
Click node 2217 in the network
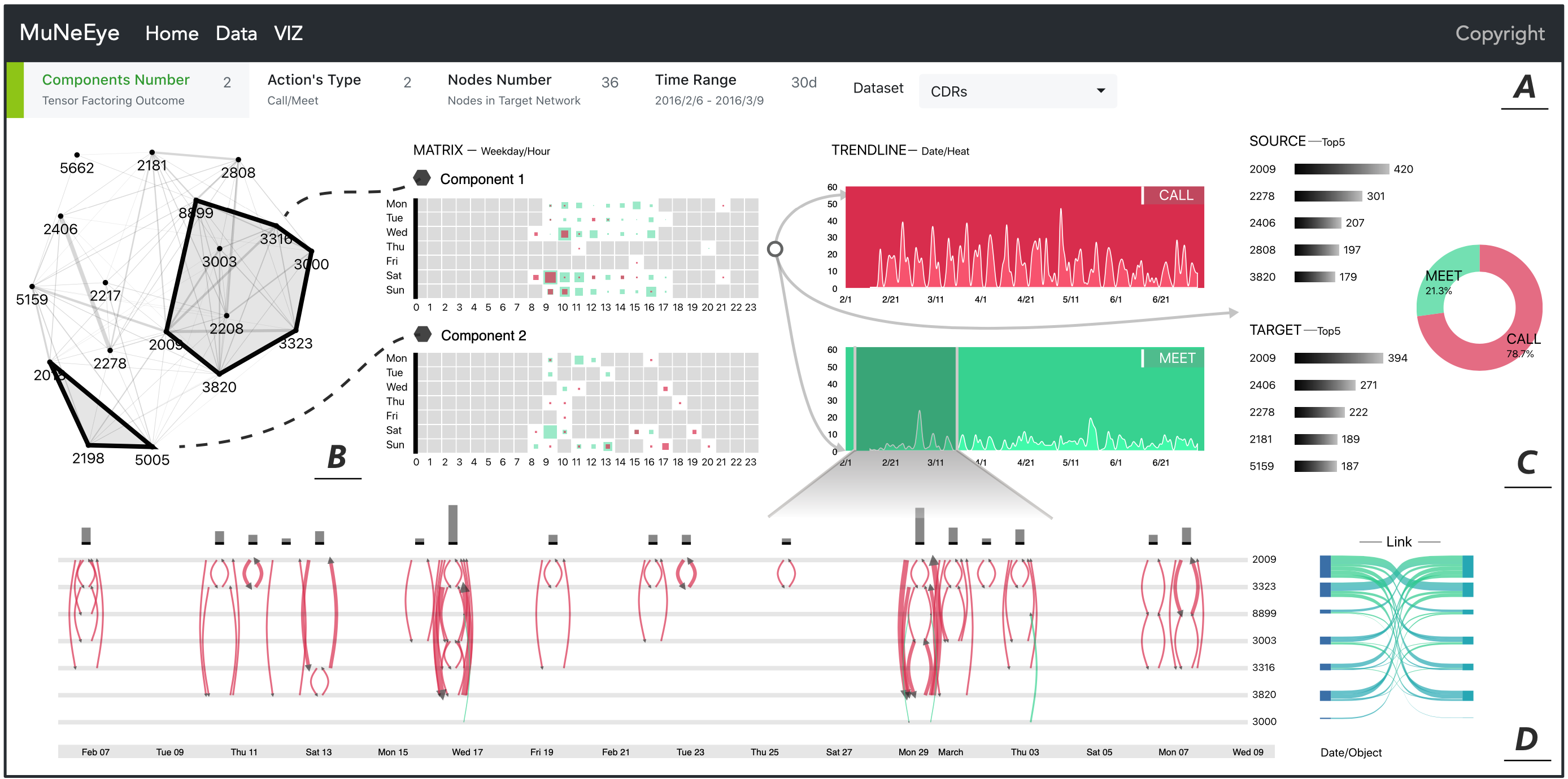(x=105, y=283)
